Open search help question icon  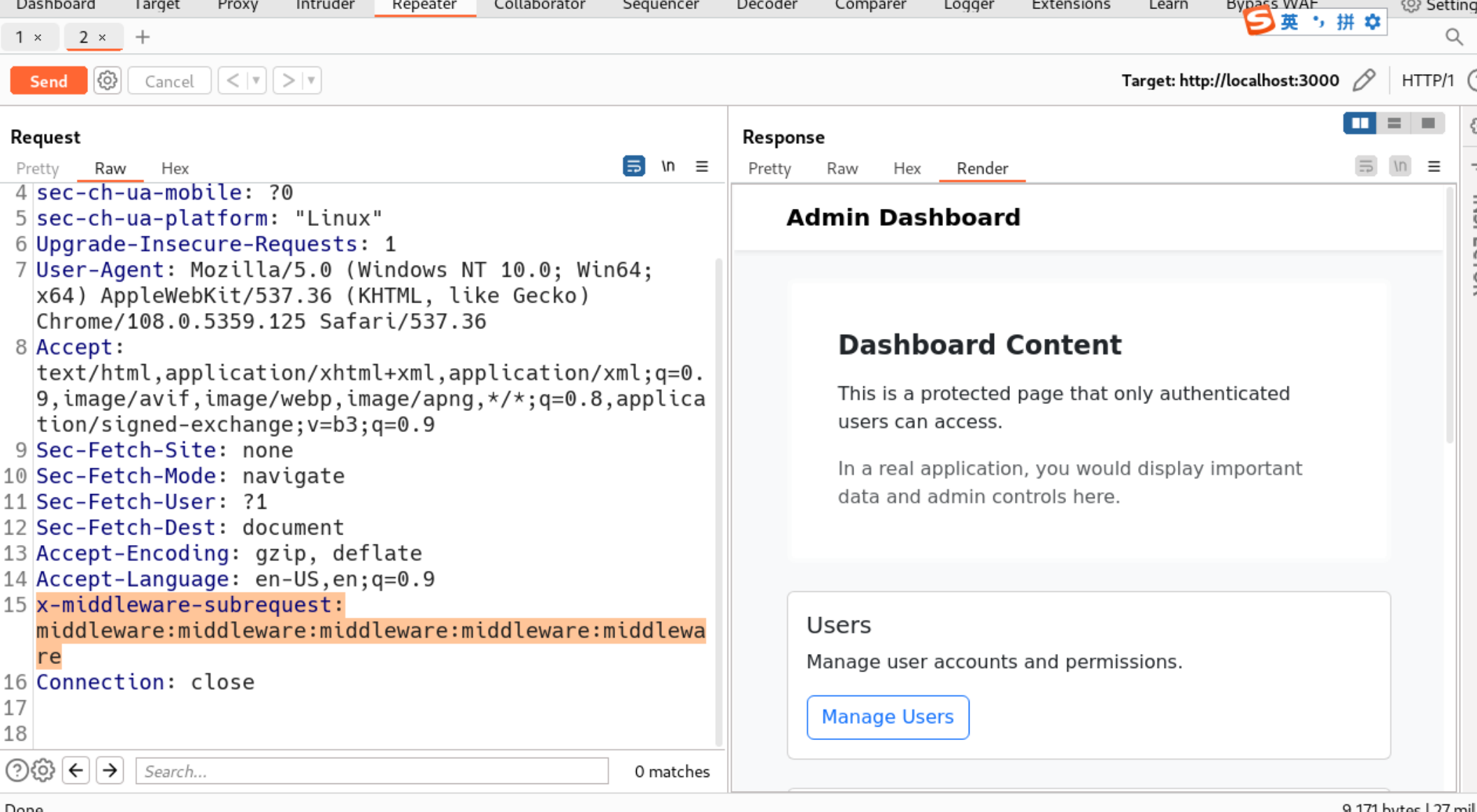[17, 771]
